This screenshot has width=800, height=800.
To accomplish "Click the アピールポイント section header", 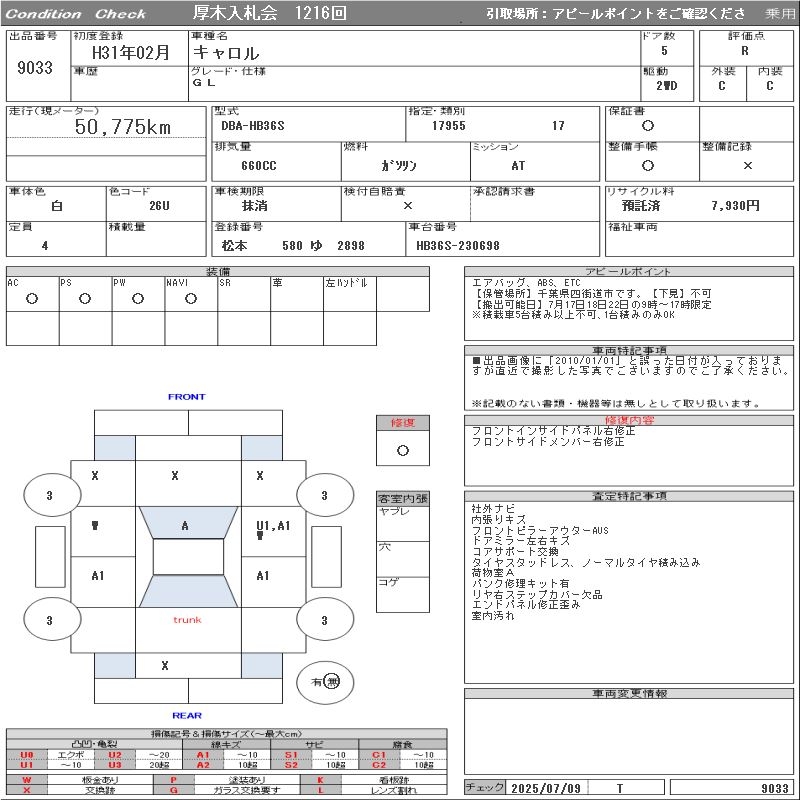I will [x=628, y=271].
